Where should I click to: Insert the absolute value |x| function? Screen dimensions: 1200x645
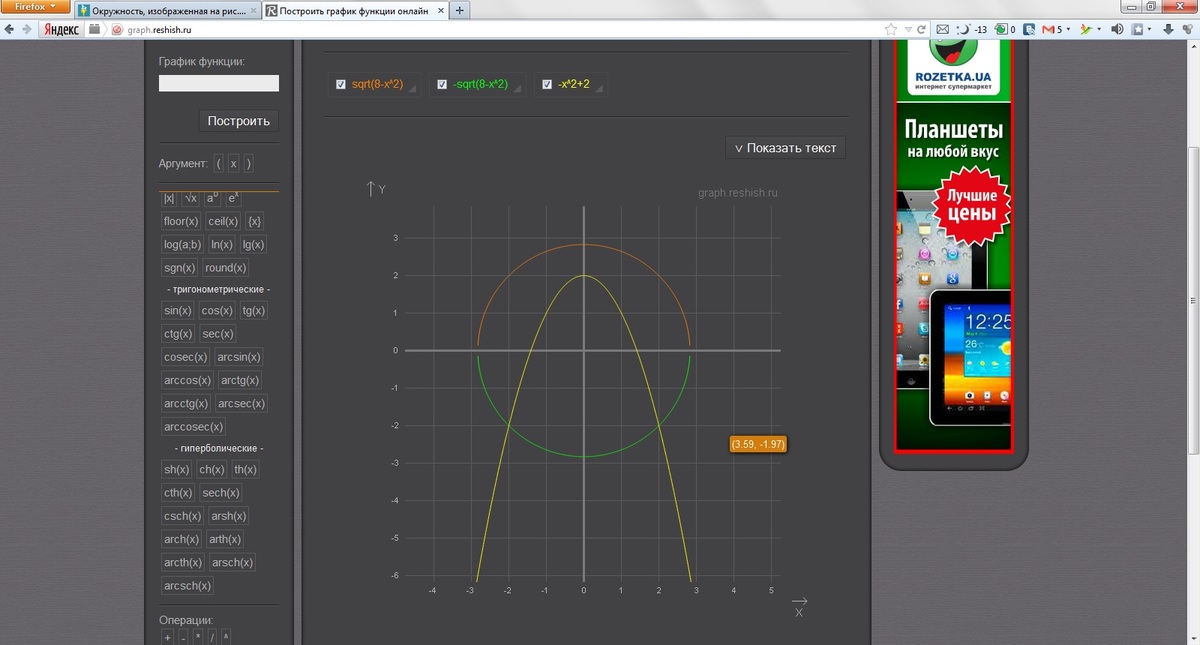click(169, 198)
